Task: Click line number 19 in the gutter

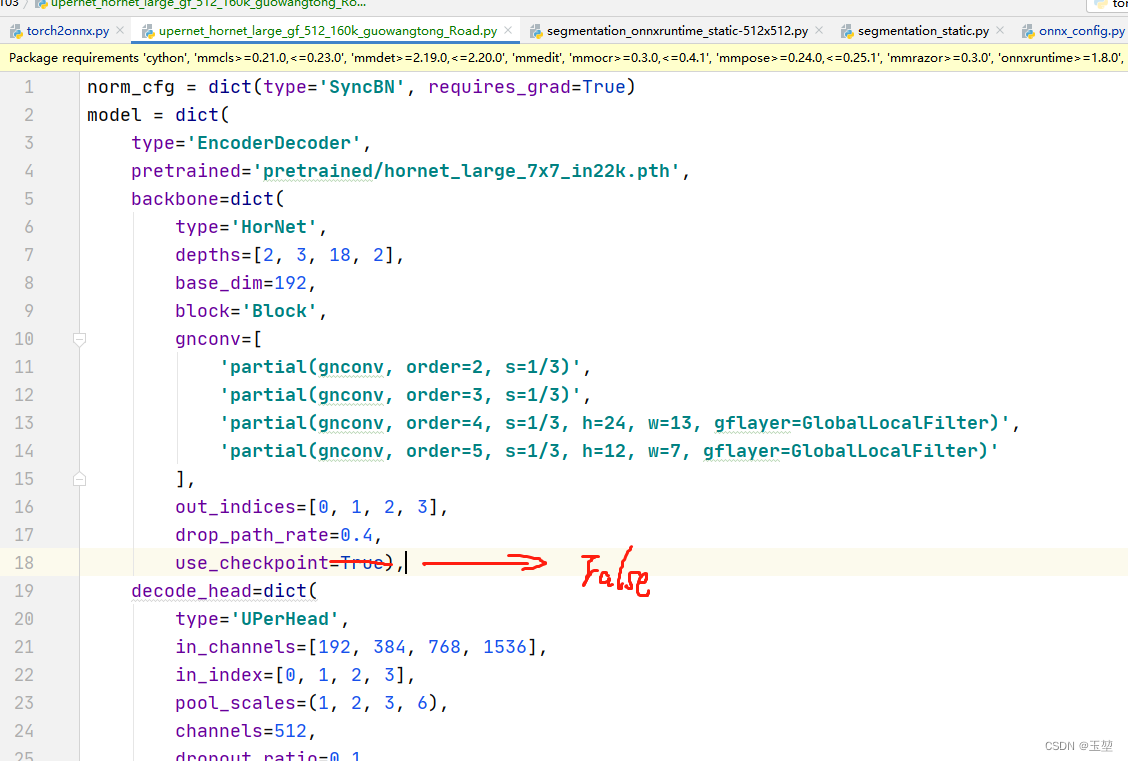Action: point(24,591)
